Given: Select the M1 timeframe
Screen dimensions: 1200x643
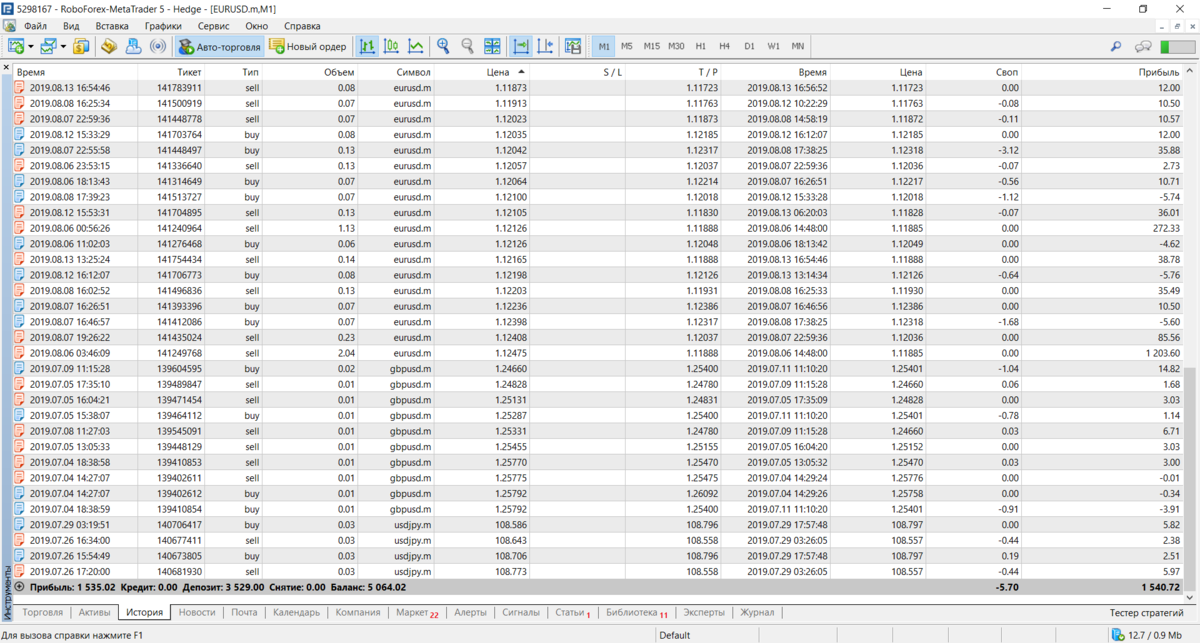Looking at the screenshot, I should (604, 46).
